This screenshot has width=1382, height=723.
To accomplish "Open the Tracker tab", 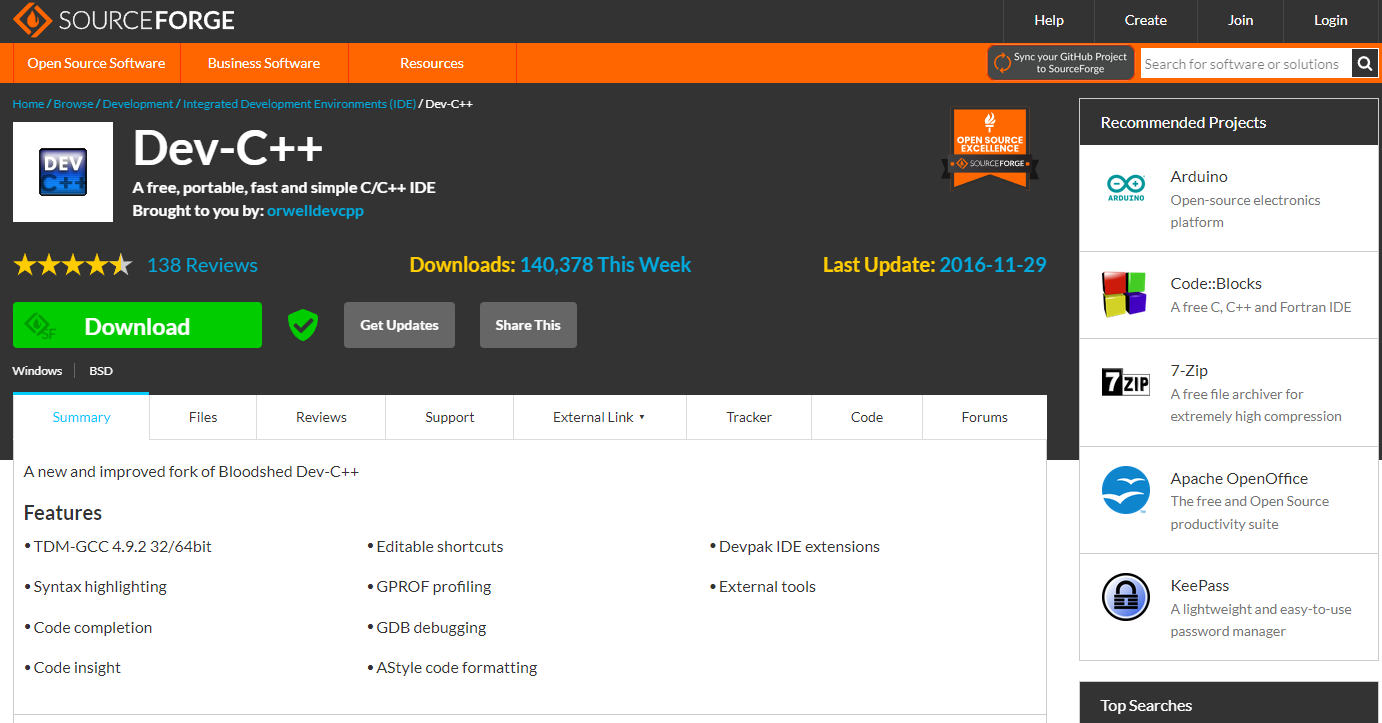I will (749, 417).
